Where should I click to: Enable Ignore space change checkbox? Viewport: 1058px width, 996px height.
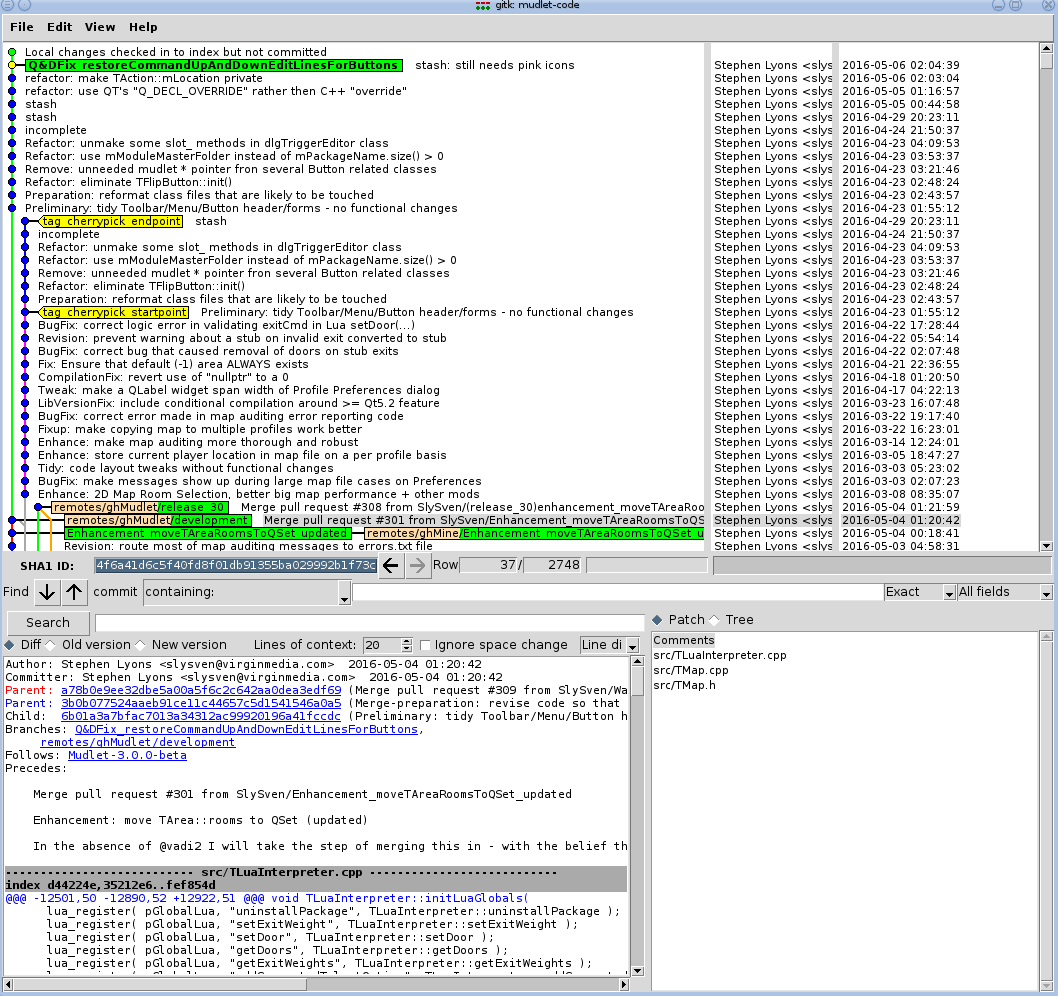point(425,645)
